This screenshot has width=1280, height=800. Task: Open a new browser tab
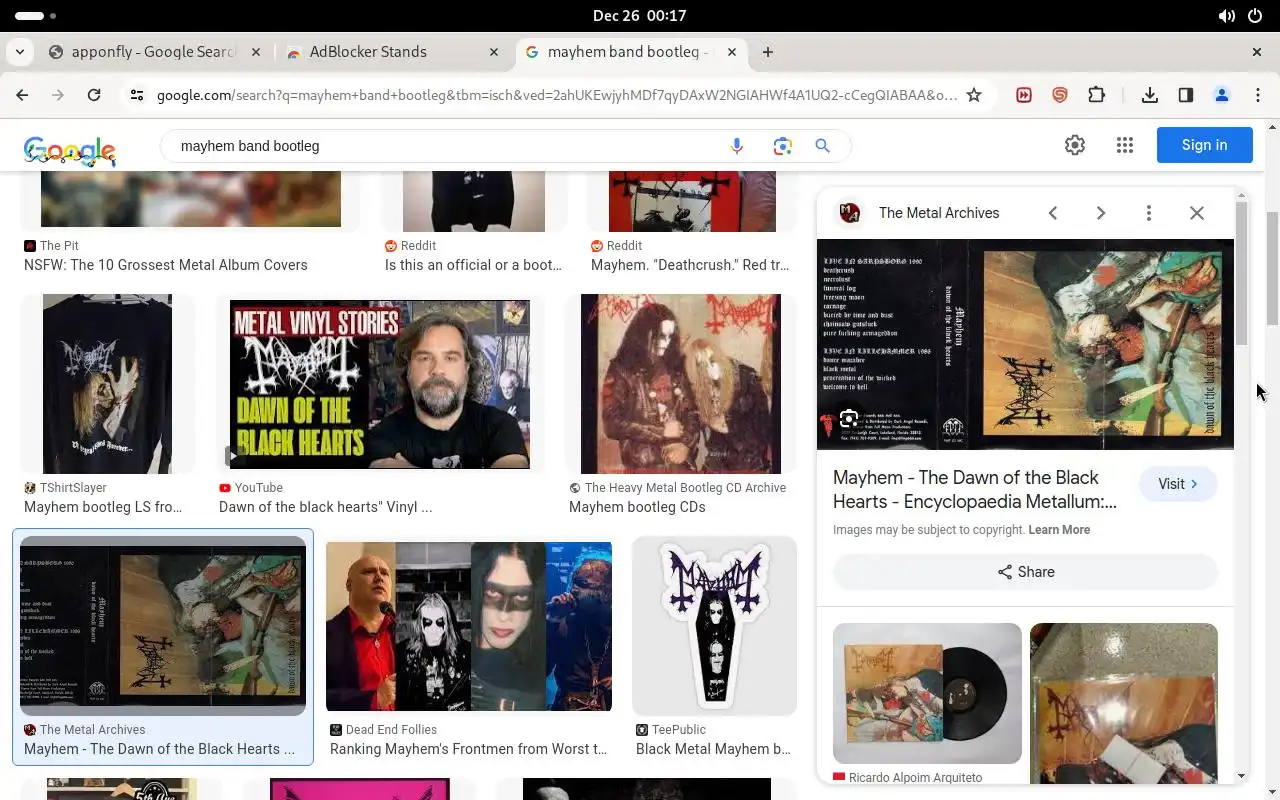[768, 52]
